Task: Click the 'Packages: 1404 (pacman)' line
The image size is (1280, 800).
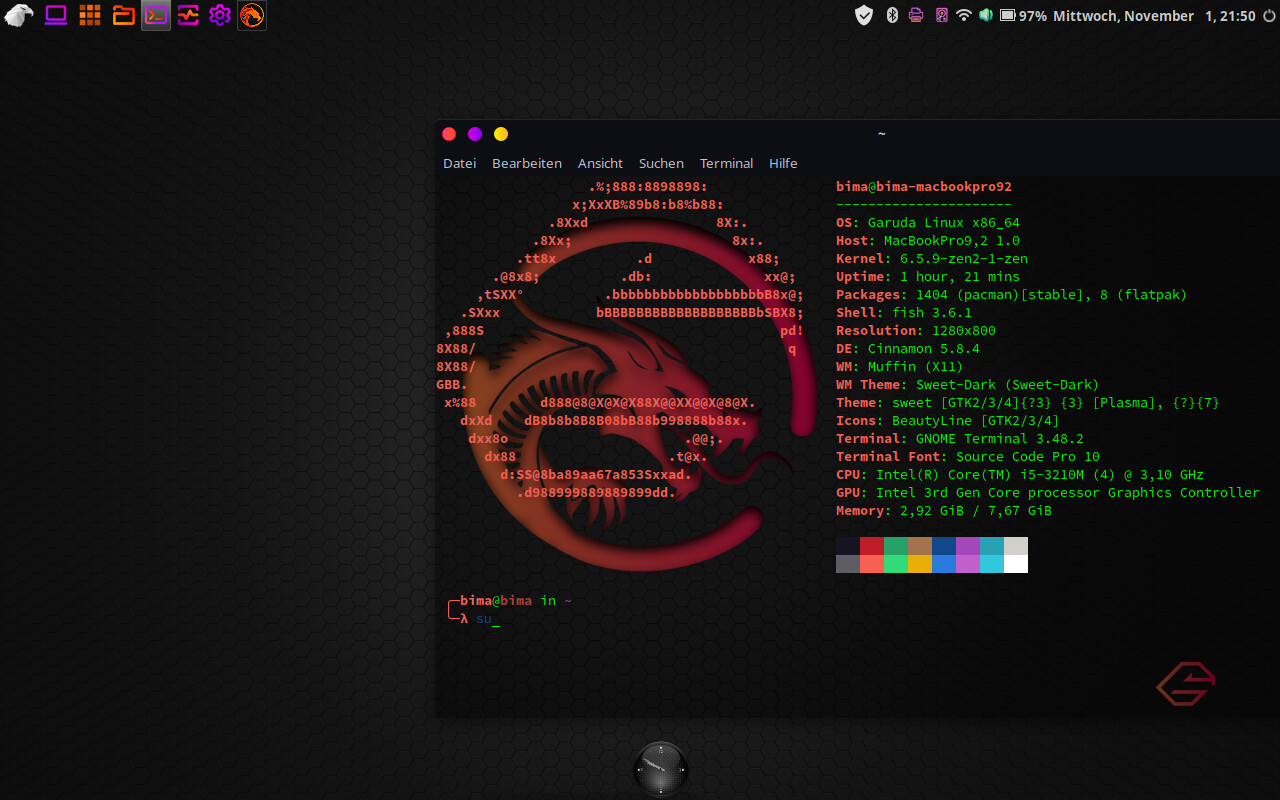Action: pos(1012,295)
